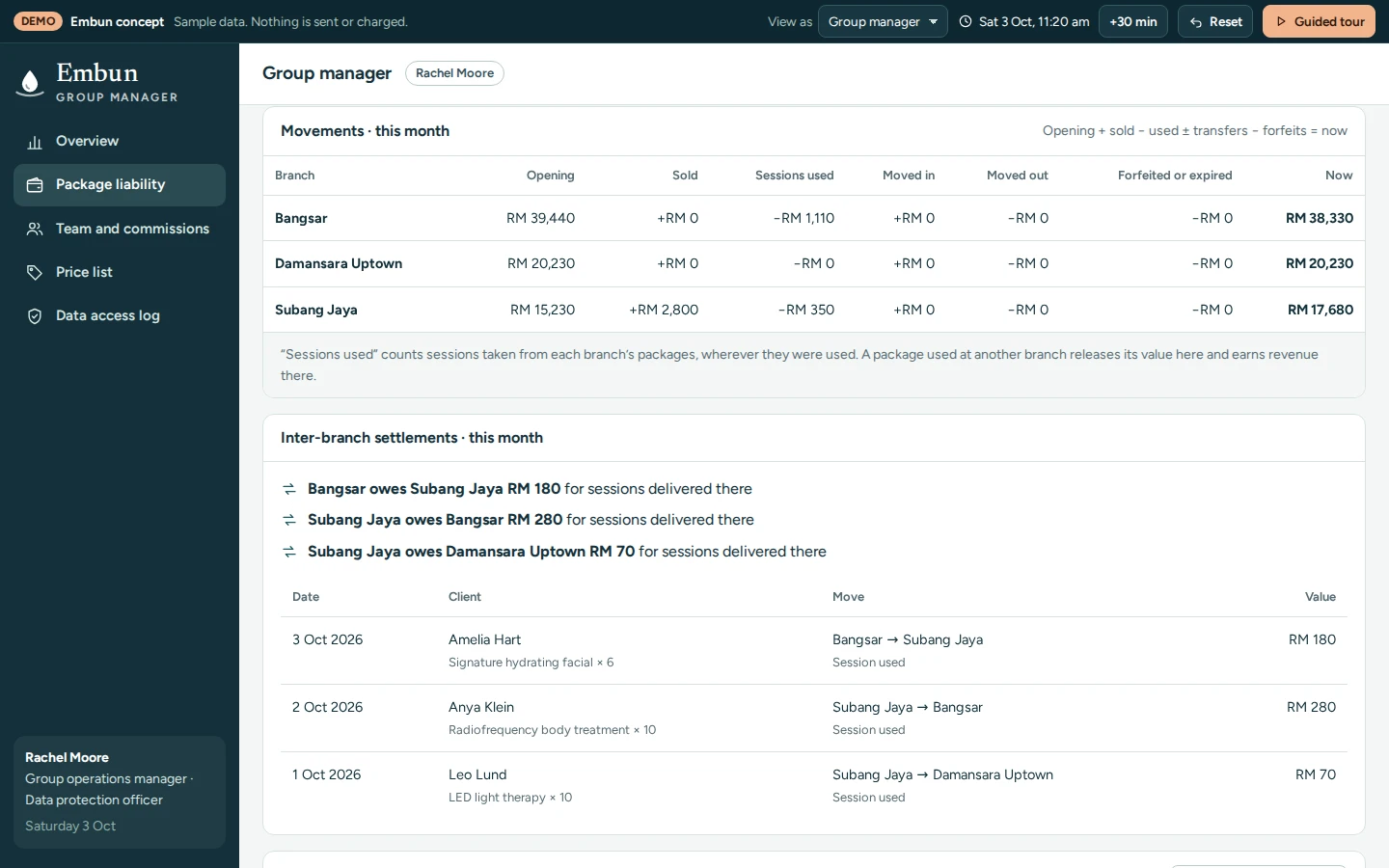The height and width of the screenshot is (868, 1389).
Task: Click the Damansara Uptown branch row label
Action: [339, 263]
